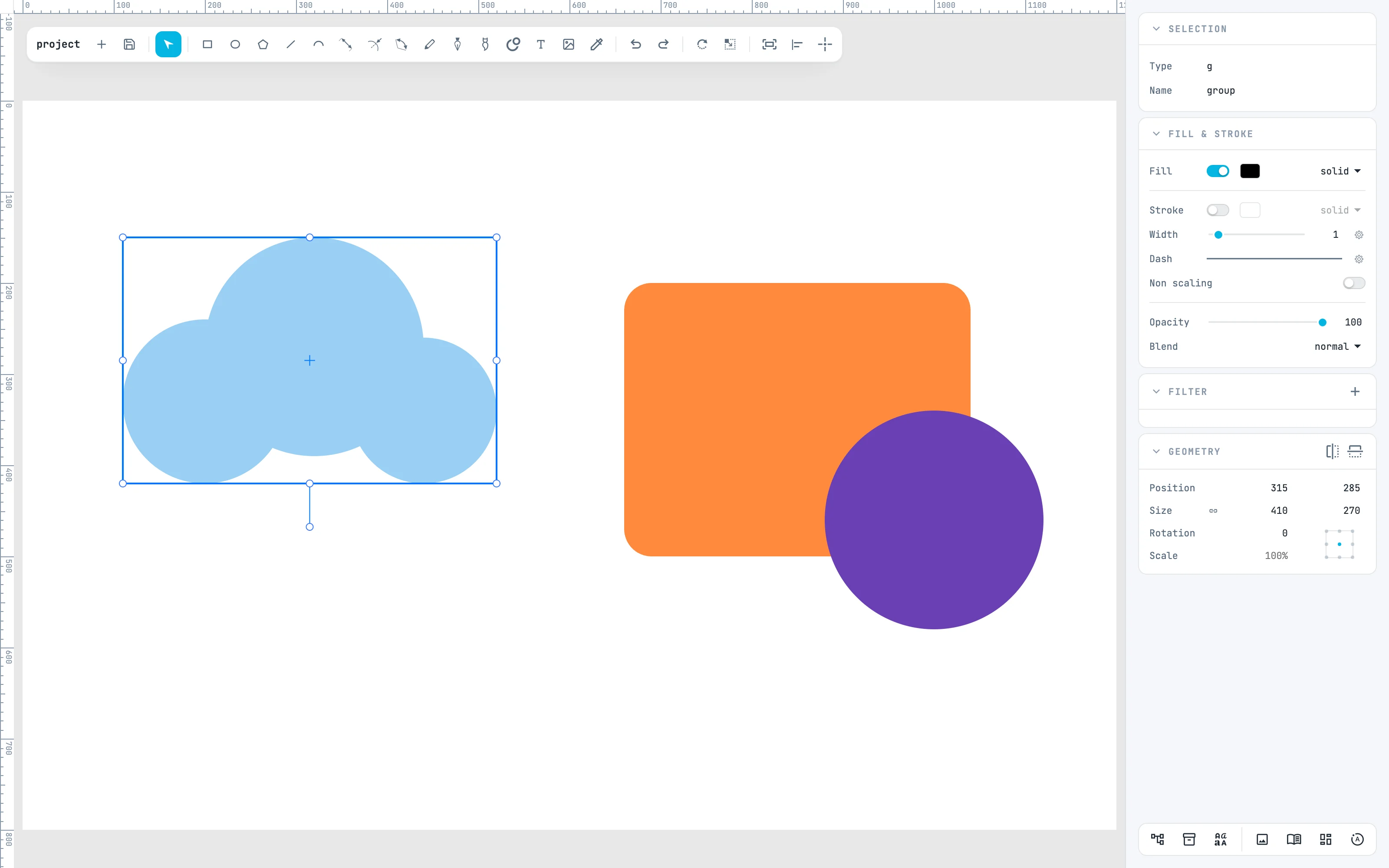Open the black fill color swatch
This screenshot has width=1389, height=868.
click(1250, 171)
